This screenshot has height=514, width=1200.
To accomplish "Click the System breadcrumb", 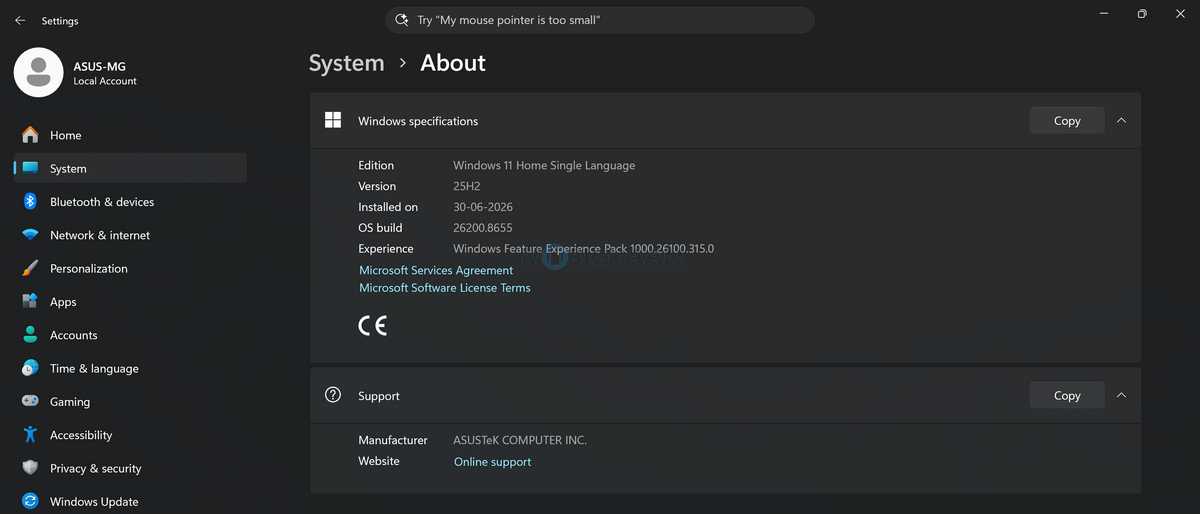I will click(346, 63).
